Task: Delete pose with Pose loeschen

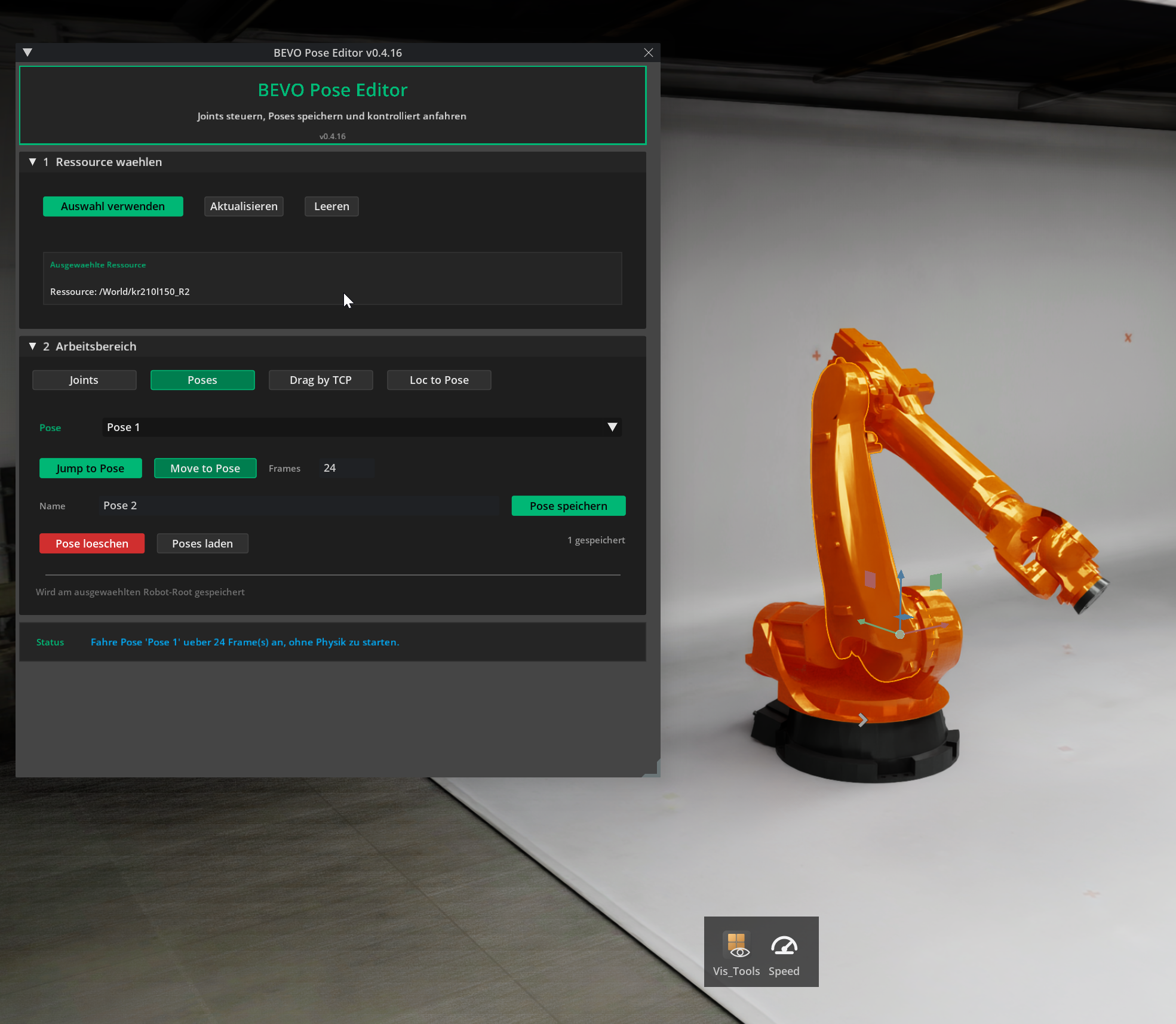Action: tap(92, 544)
